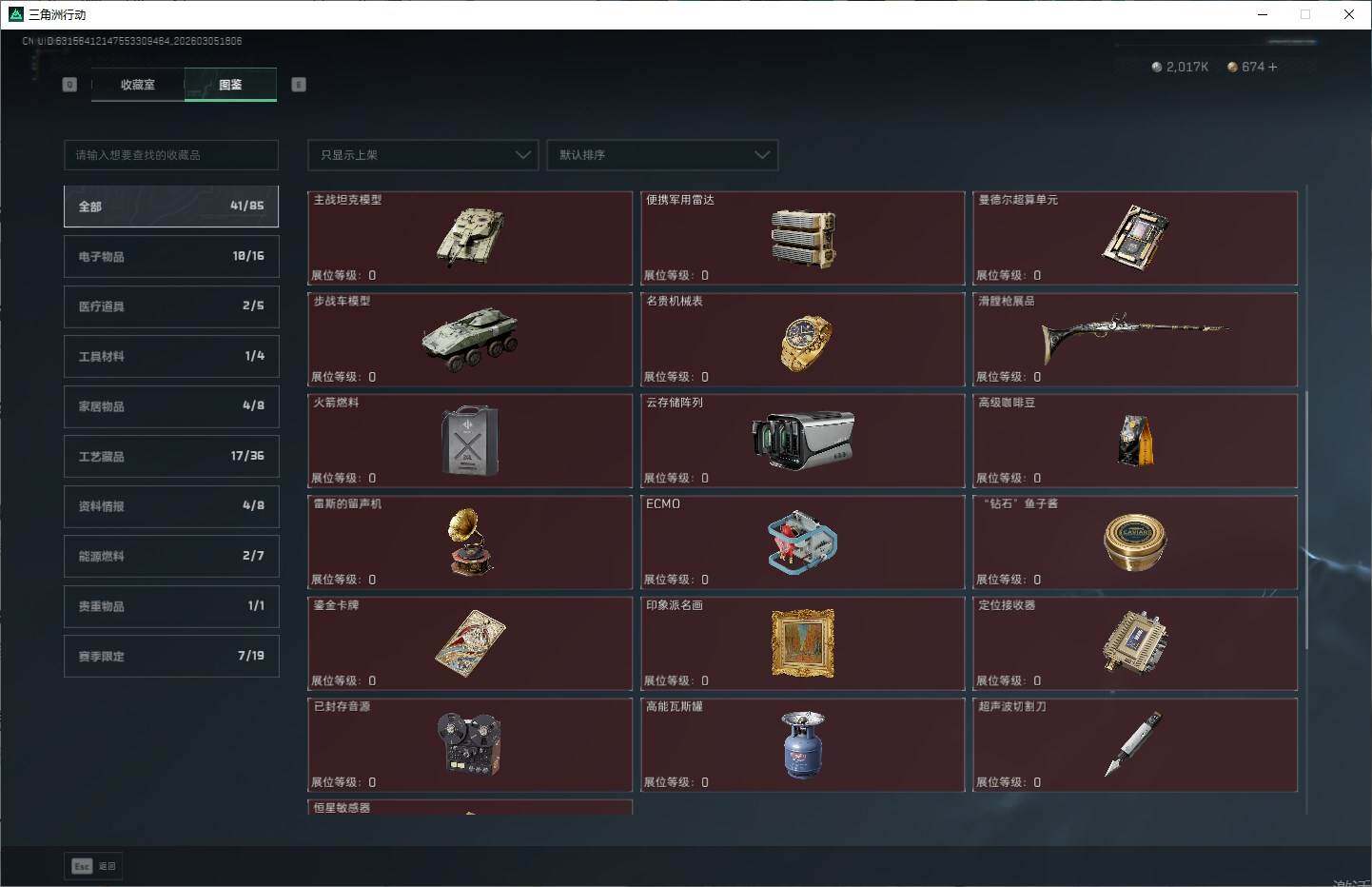Open the 医疗道具 category
This screenshot has width=1372, height=887.
coord(171,306)
